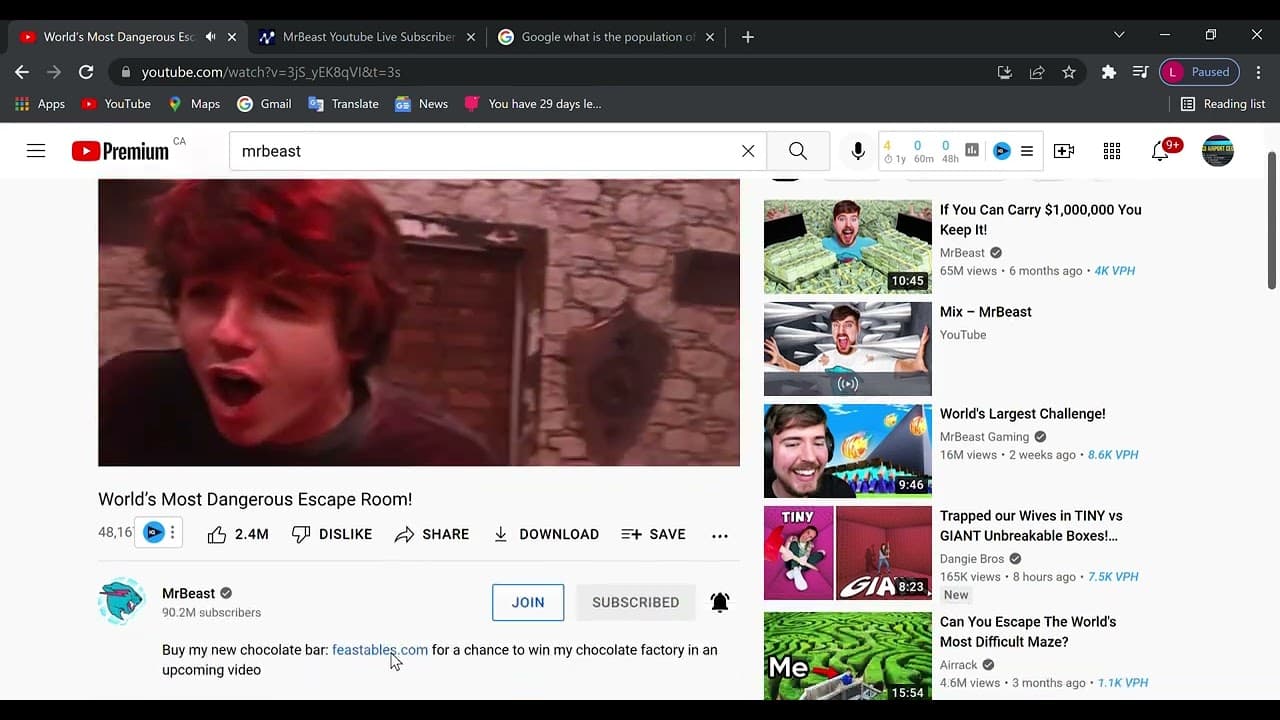Bookmark this page with star
1280x720 pixels.
(1069, 72)
